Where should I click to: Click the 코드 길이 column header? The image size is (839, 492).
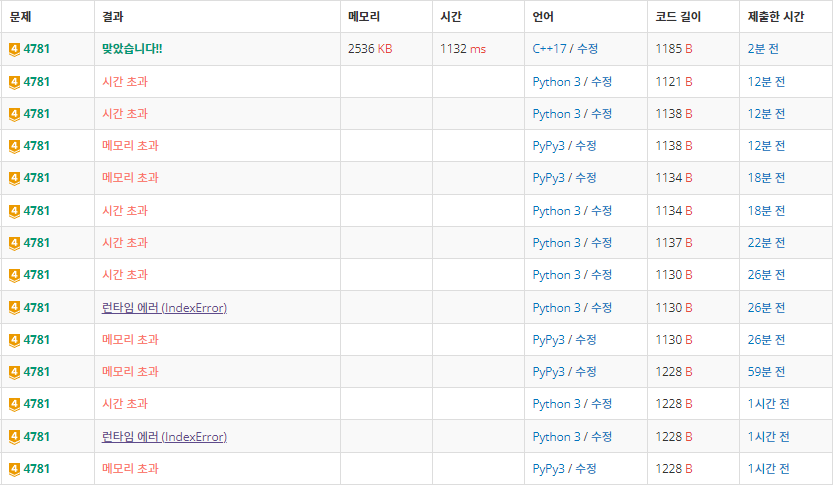678,17
